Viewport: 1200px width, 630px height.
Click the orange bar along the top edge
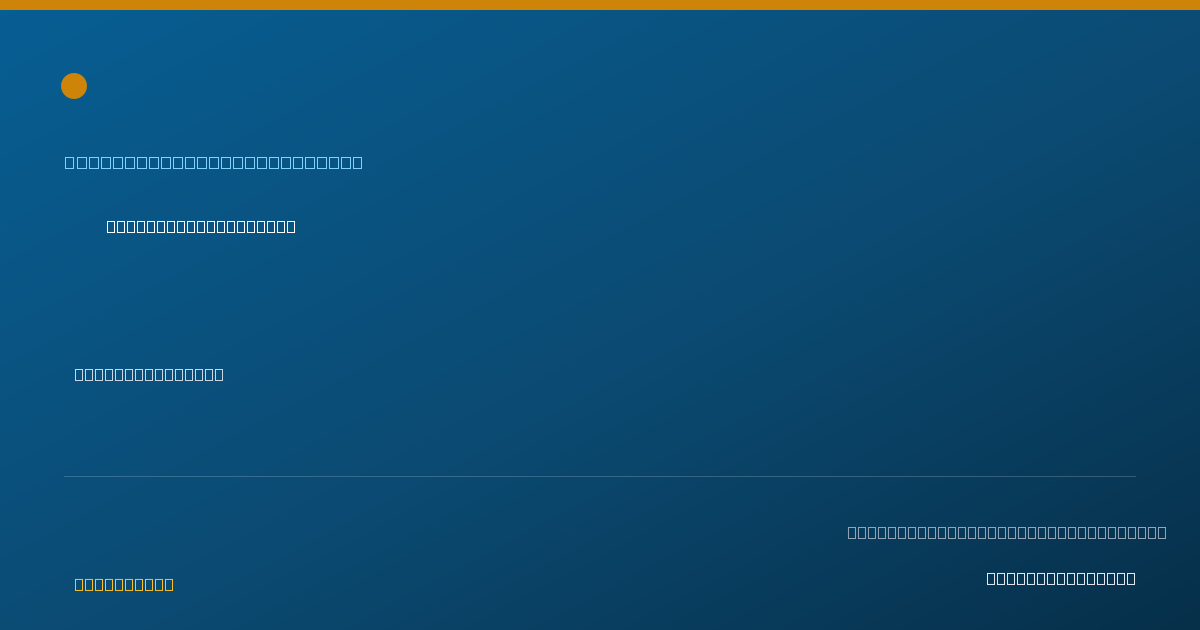pyautogui.click(x=600, y=5)
